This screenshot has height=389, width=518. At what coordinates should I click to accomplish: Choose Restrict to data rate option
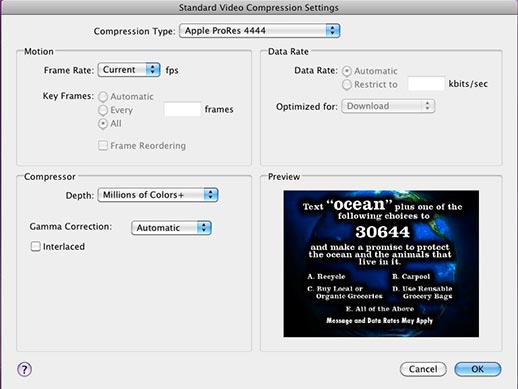click(x=347, y=85)
